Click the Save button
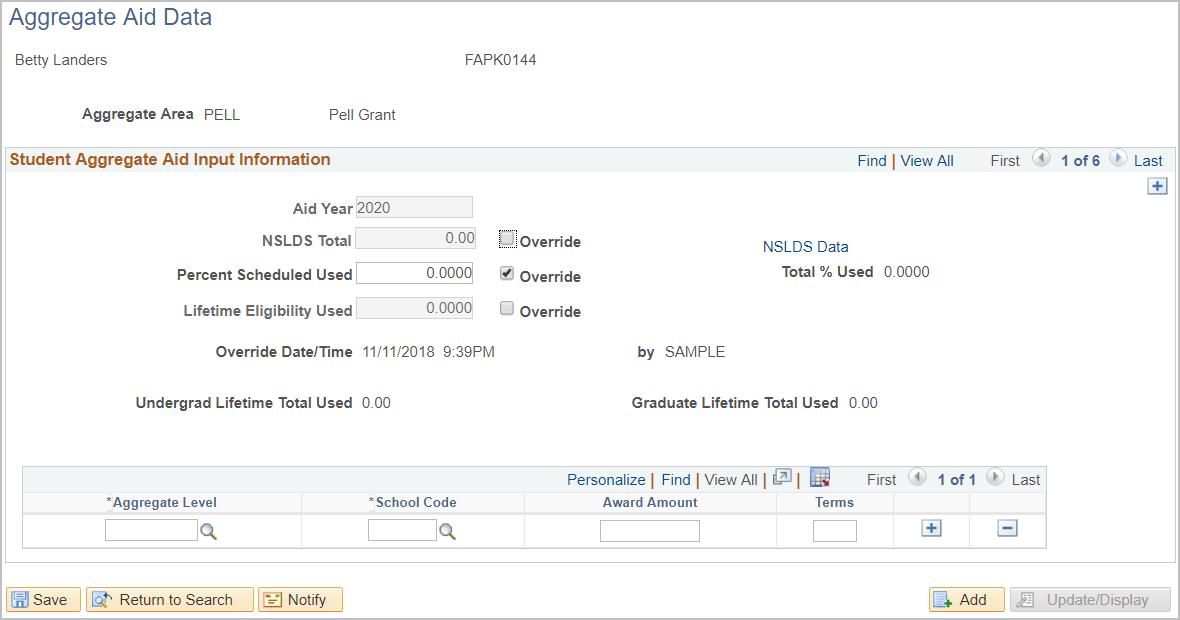 (x=43, y=600)
